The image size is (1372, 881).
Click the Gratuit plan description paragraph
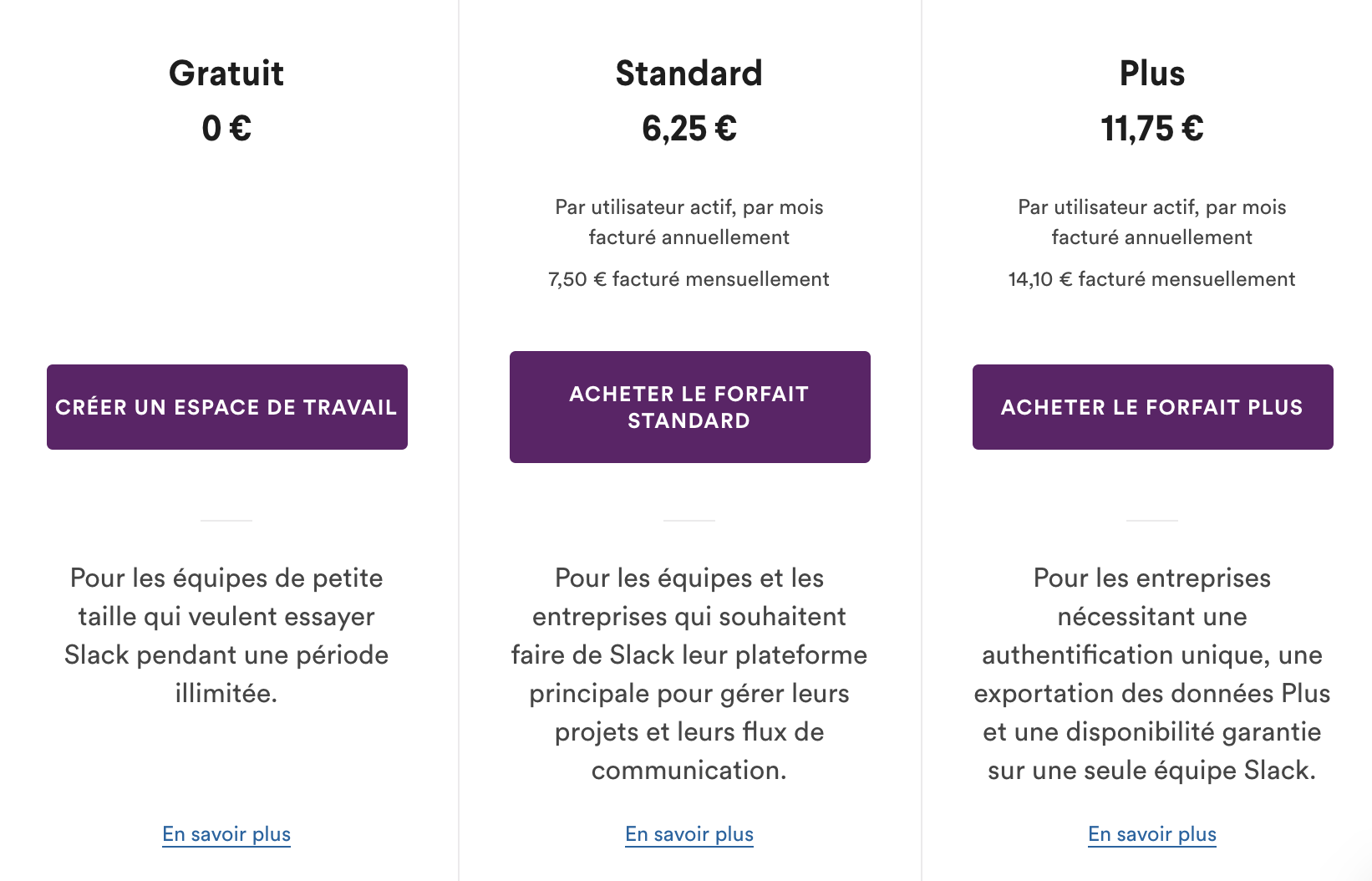pos(226,635)
